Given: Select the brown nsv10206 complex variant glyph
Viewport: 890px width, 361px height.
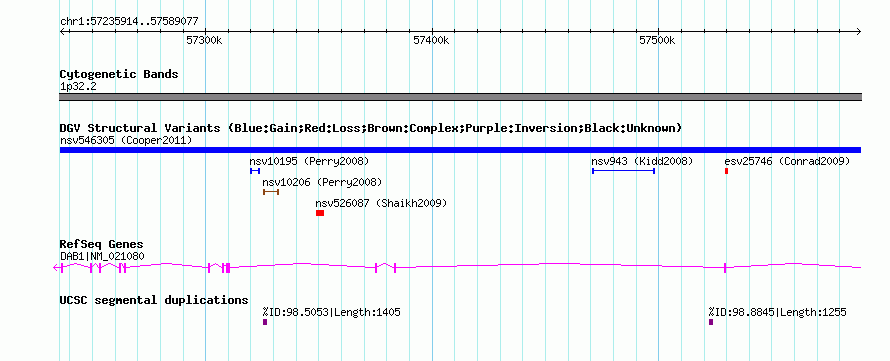Looking at the screenshot, I should point(271,192).
